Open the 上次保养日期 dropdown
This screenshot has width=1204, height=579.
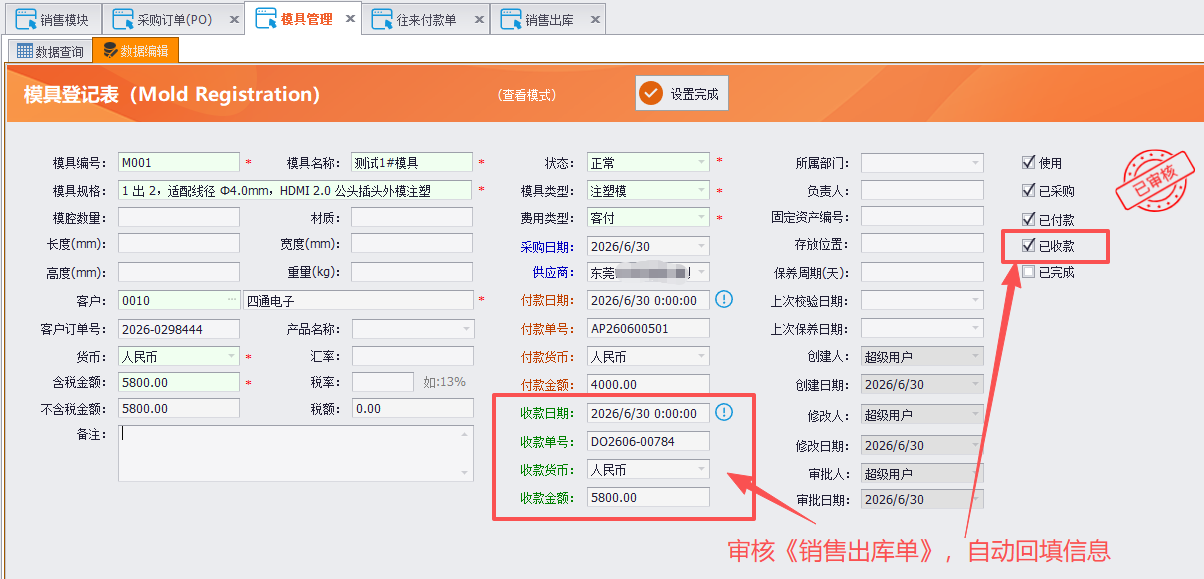pos(975,329)
